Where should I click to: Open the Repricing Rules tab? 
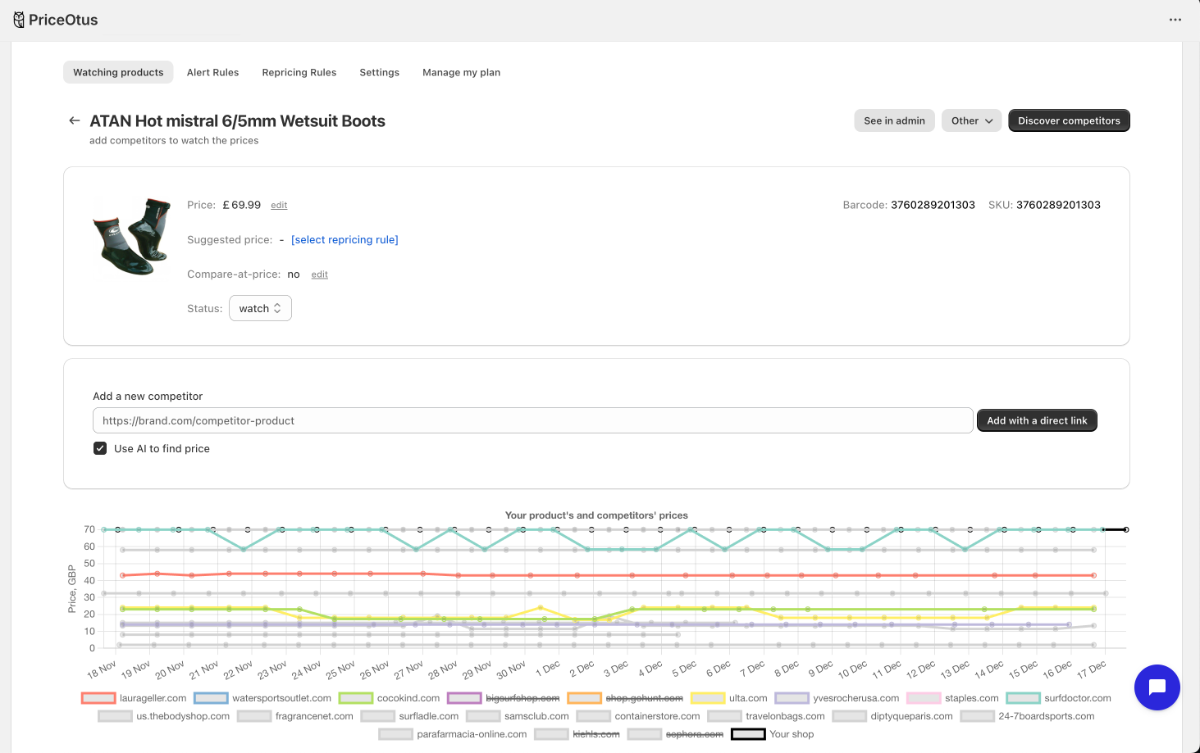point(299,73)
